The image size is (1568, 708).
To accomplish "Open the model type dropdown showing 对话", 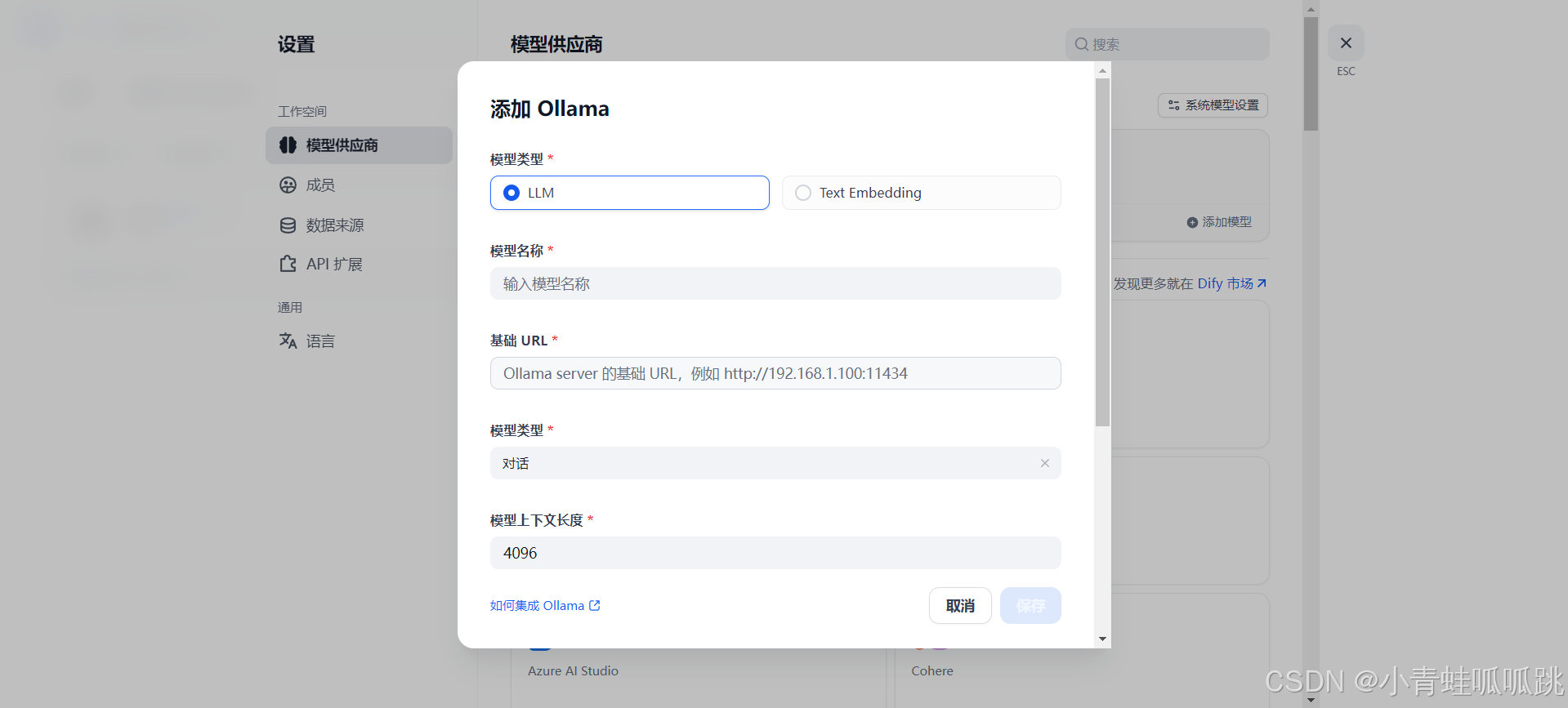I will click(775, 463).
